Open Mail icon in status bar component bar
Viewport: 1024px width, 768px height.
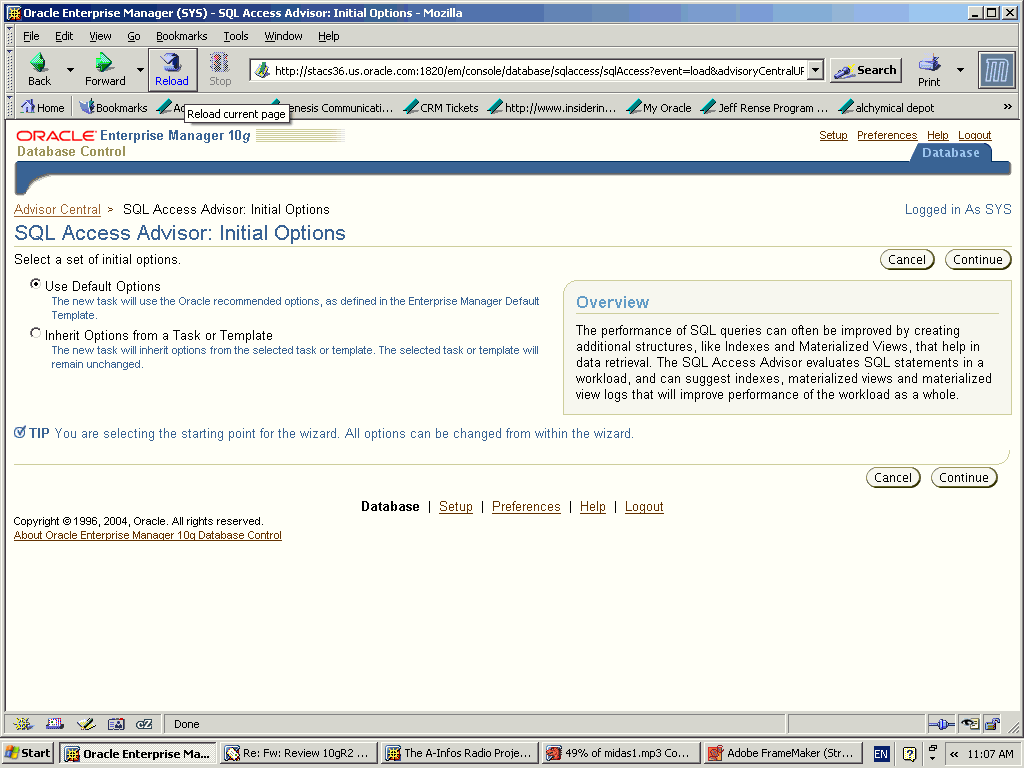tap(55, 724)
